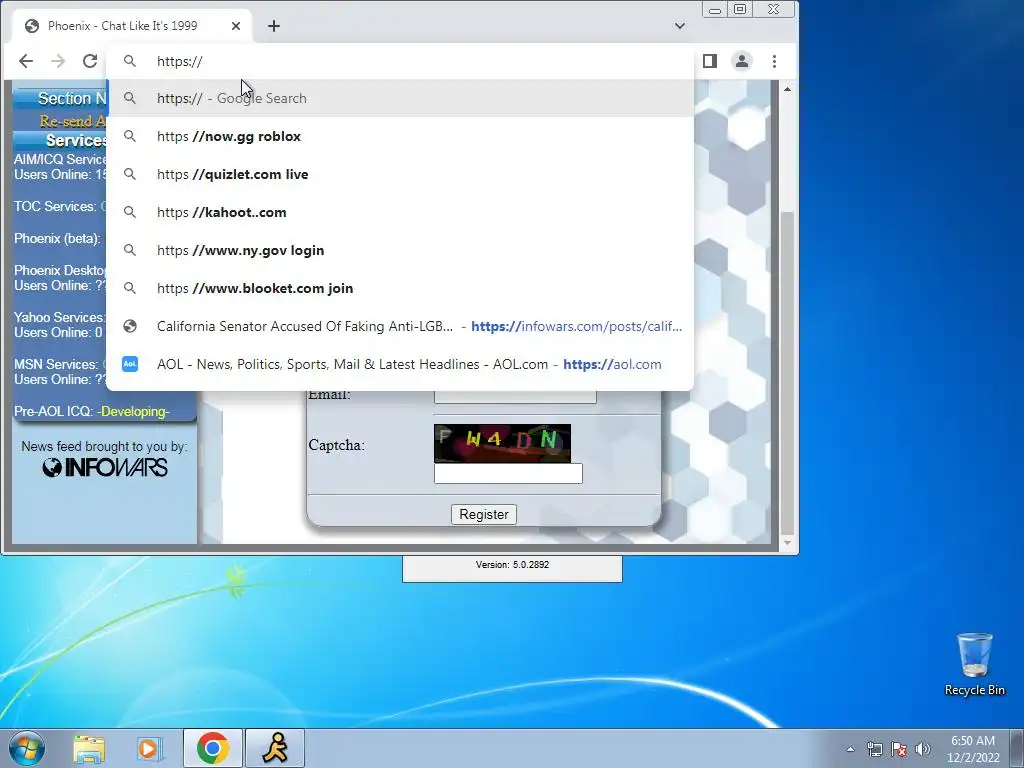Choose the '//www.ny.gov login' suggestion

click(x=400, y=250)
